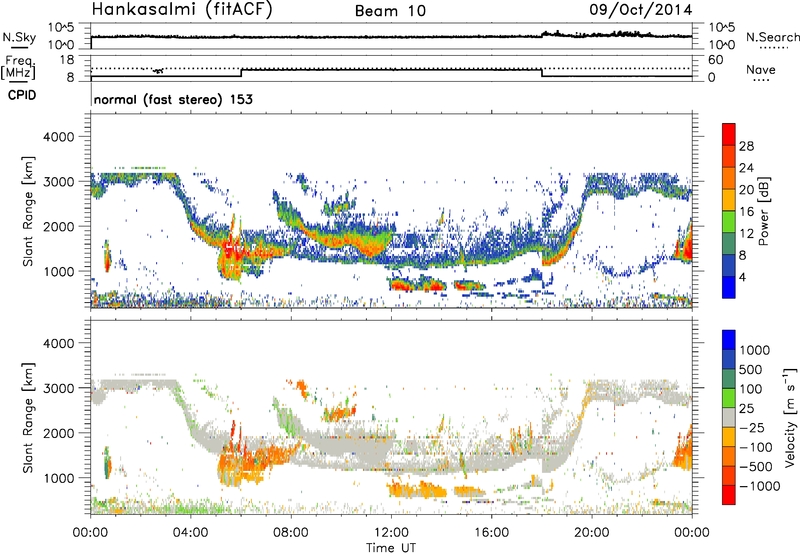Pick the red top segment of power colorbar
800x554 pixels.
729,134
